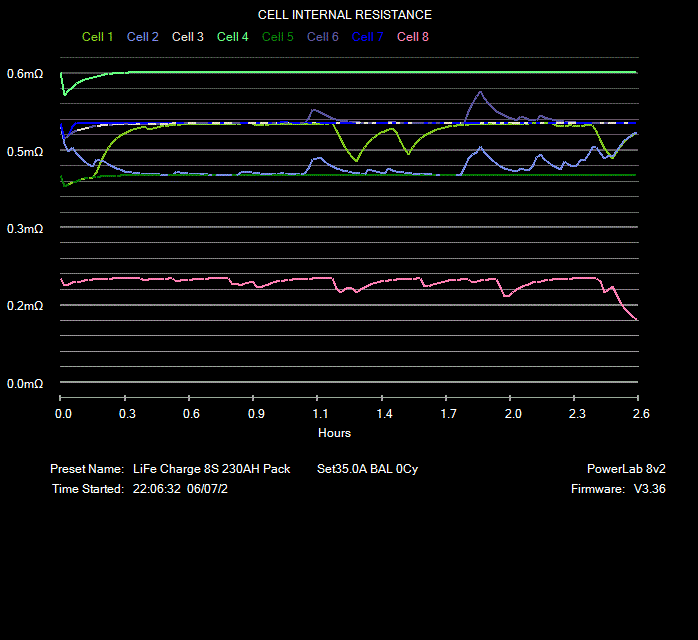Toggle Cell 1 in the legend
Viewport: 698px width, 640px height.
97,37
